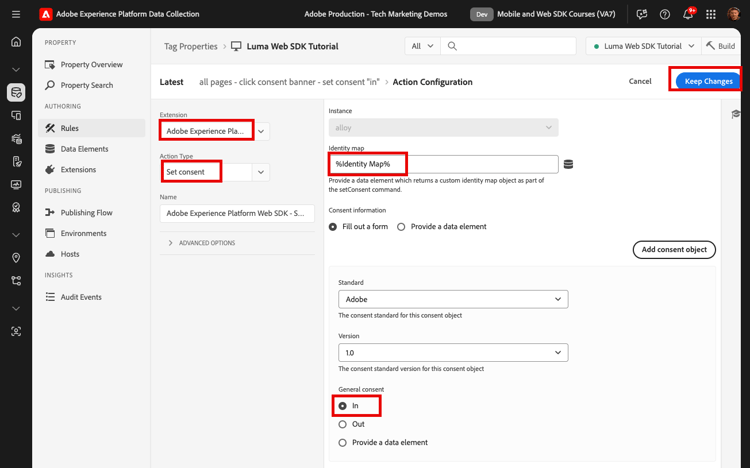Screen dimensions: 750x468
Task: Open the All search filter dropdown
Action: tap(422, 46)
